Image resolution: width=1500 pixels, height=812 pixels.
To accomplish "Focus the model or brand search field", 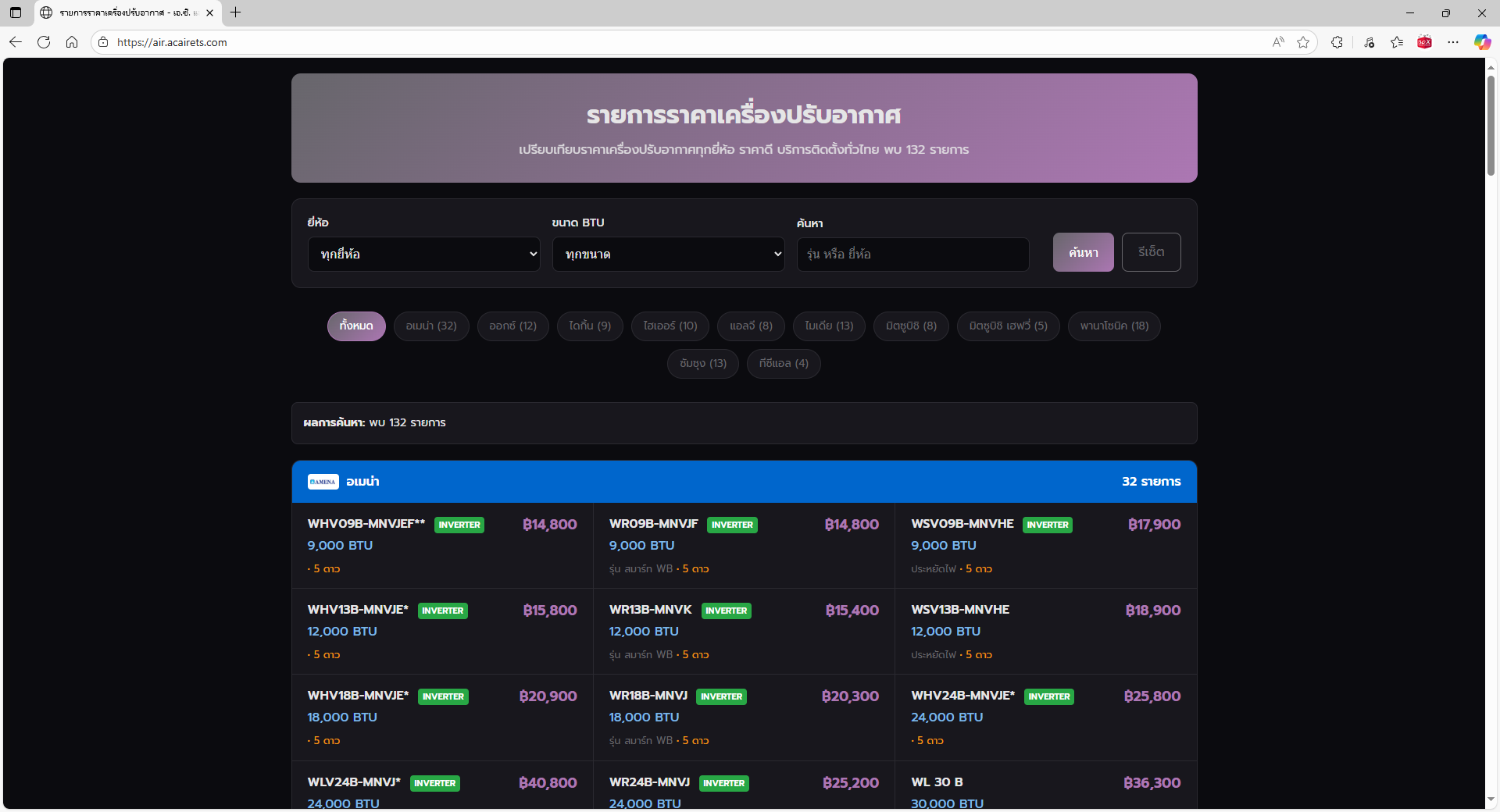I will (x=913, y=255).
